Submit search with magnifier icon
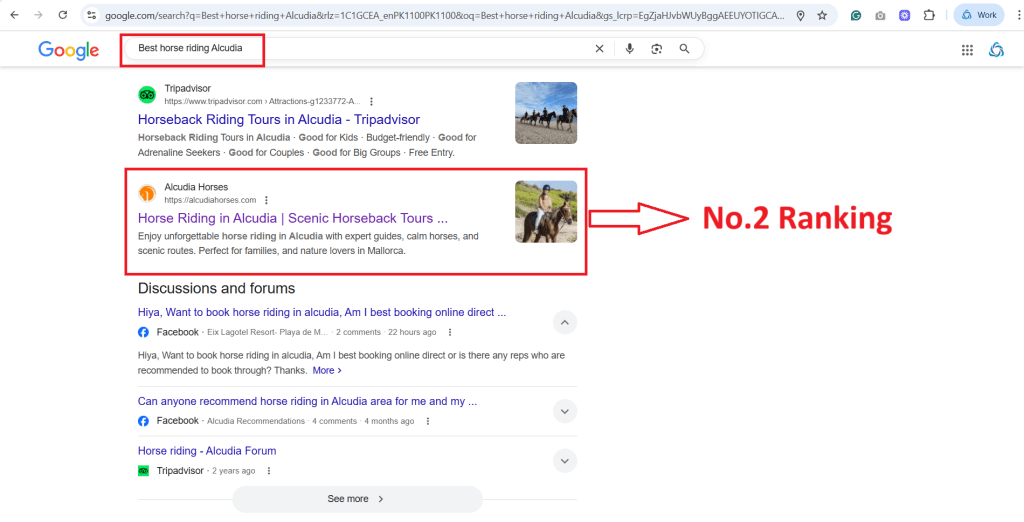 684,48
